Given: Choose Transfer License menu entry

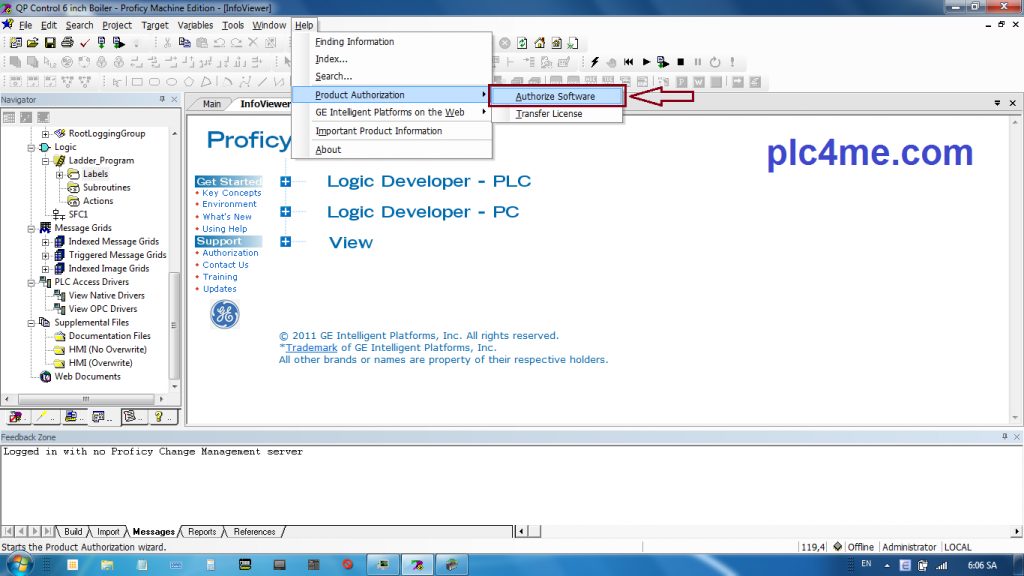Looking at the screenshot, I should click(x=549, y=114).
